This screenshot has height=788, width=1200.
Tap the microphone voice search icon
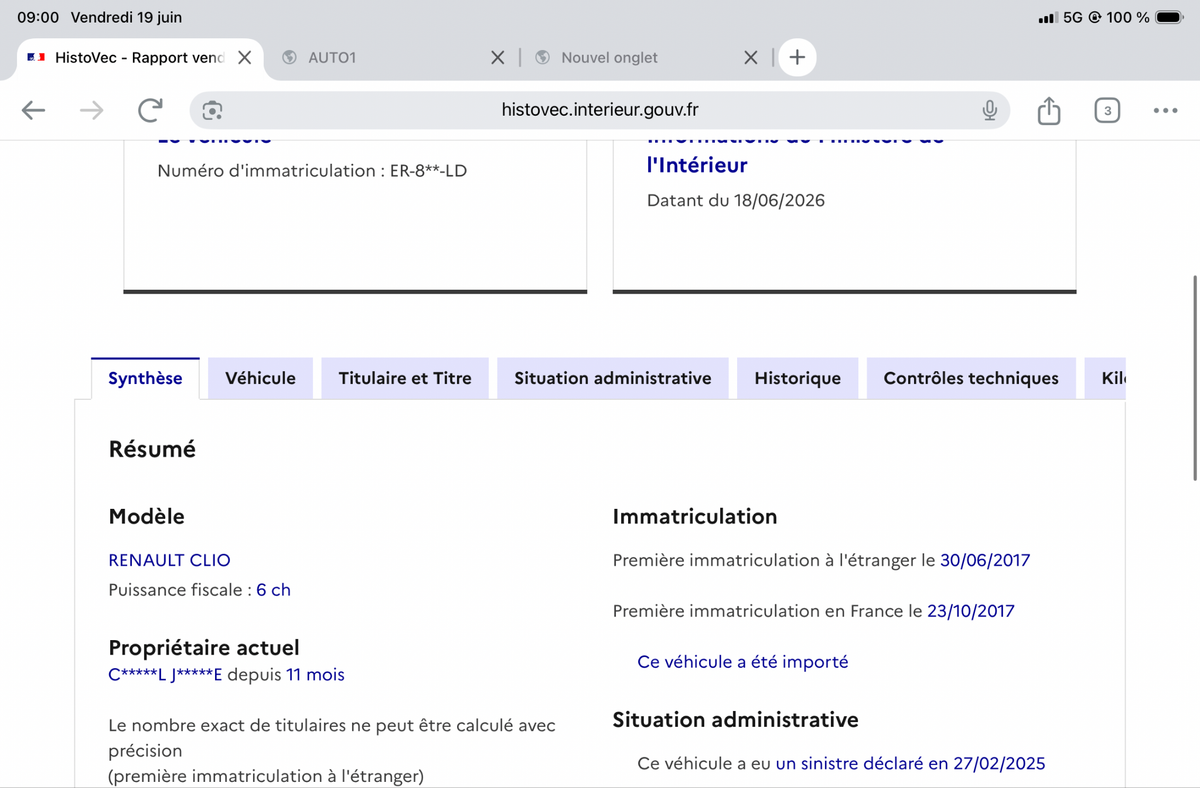click(989, 110)
